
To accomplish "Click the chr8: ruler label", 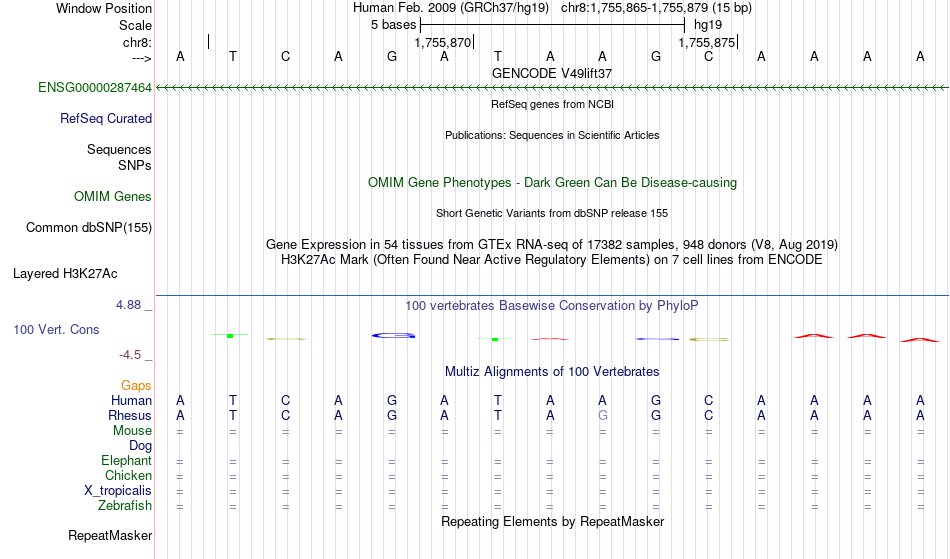I will click(137, 42).
